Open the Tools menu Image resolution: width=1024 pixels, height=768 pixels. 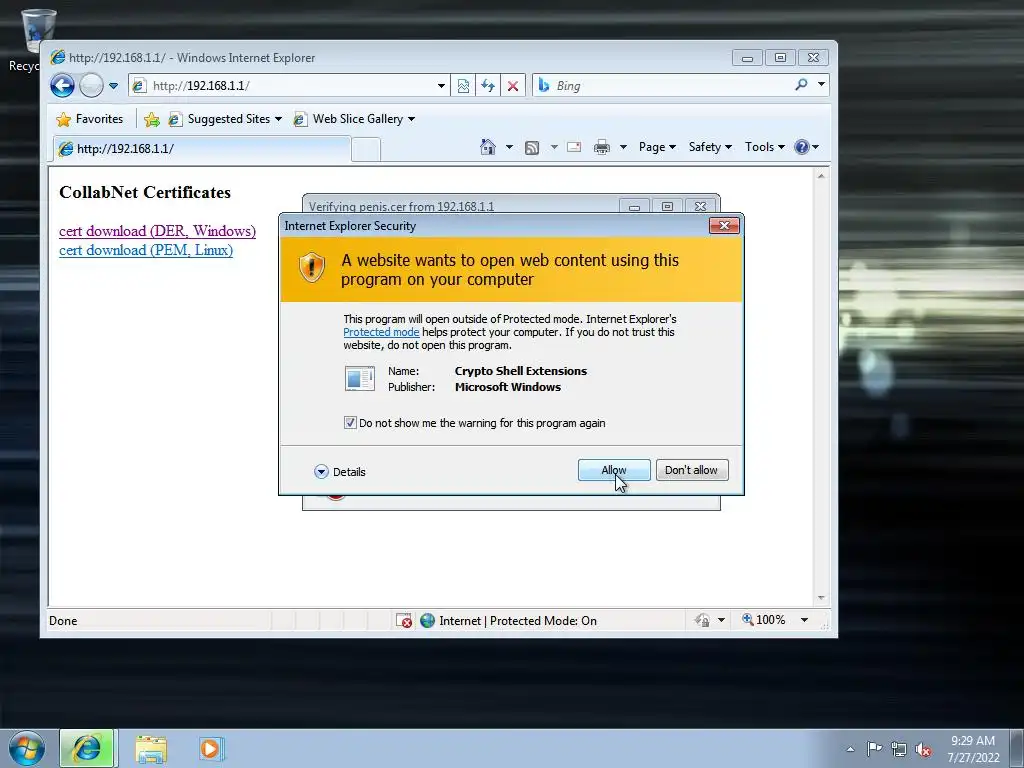[x=765, y=147]
